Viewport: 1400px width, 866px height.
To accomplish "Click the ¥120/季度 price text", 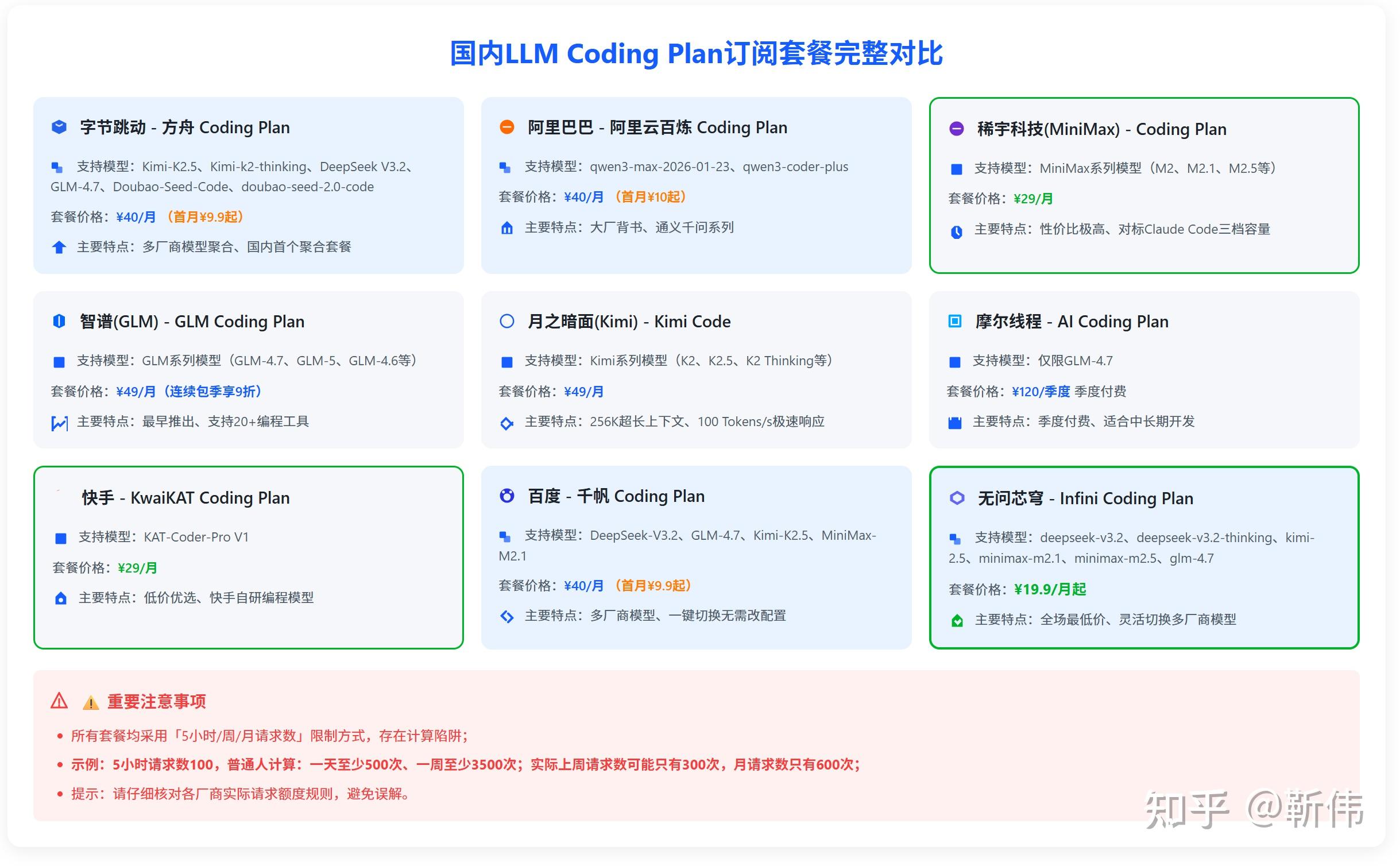I will pos(1041,392).
